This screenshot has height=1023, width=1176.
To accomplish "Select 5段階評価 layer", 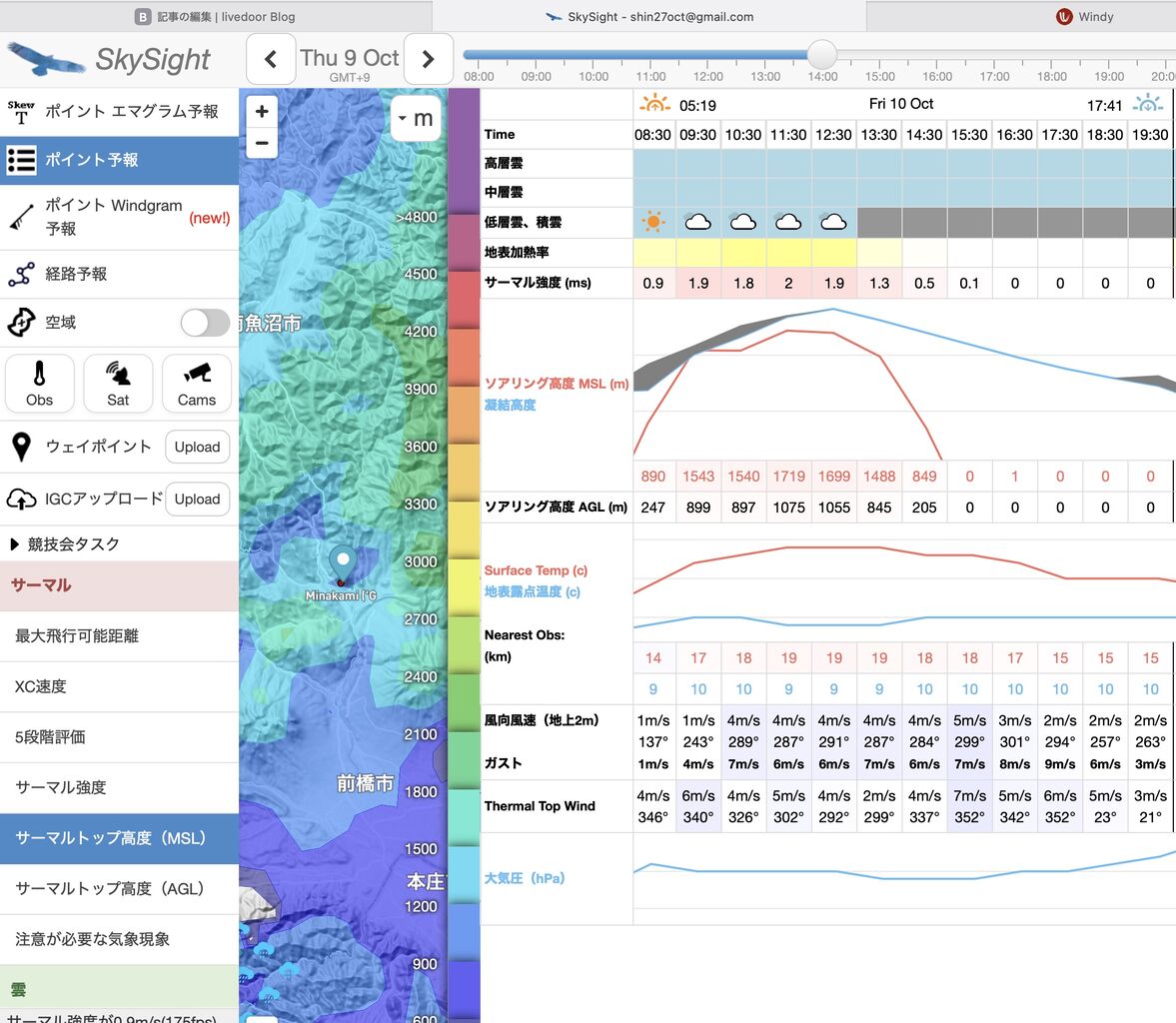I will pos(119,736).
